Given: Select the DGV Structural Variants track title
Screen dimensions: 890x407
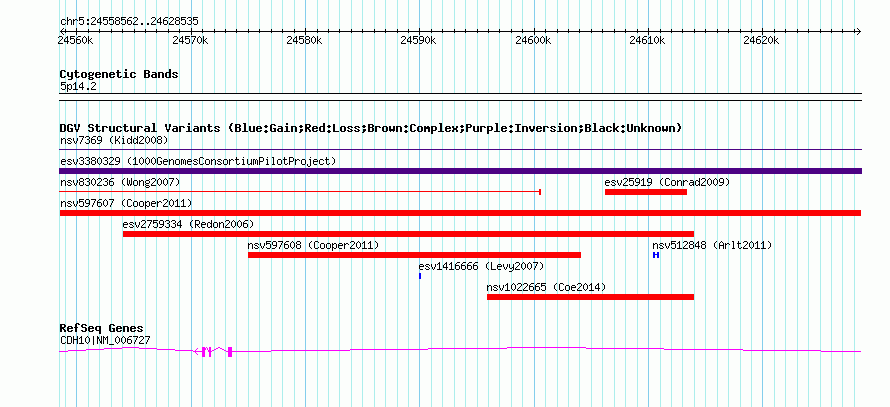Looking at the screenshot, I should tap(371, 128).
